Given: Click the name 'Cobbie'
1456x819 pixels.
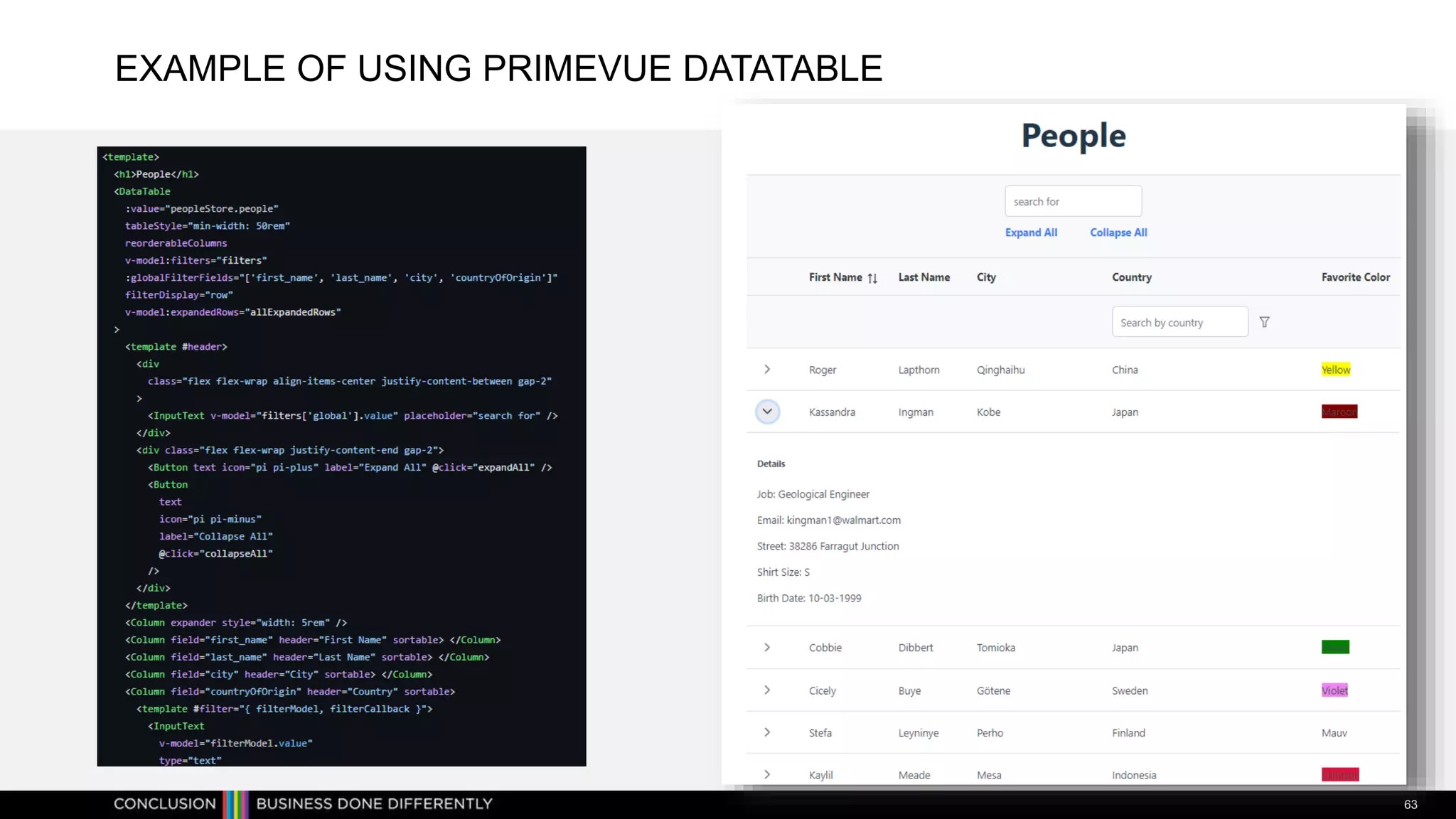Looking at the screenshot, I should [825, 648].
